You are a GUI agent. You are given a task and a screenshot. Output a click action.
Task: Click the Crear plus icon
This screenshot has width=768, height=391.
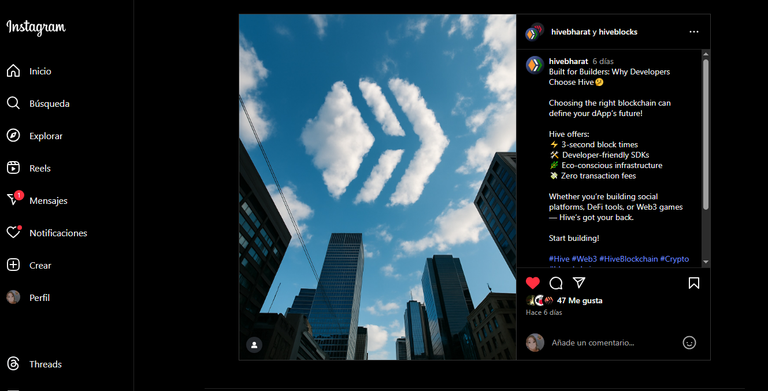tap(13, 265)
